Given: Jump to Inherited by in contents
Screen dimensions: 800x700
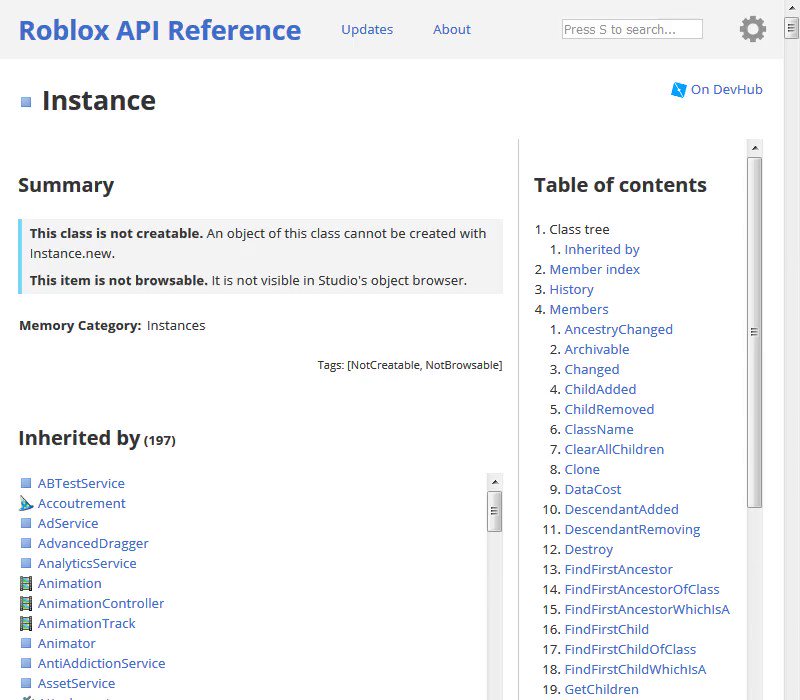Looking at the screenshot, I should [x=602, y=249].
